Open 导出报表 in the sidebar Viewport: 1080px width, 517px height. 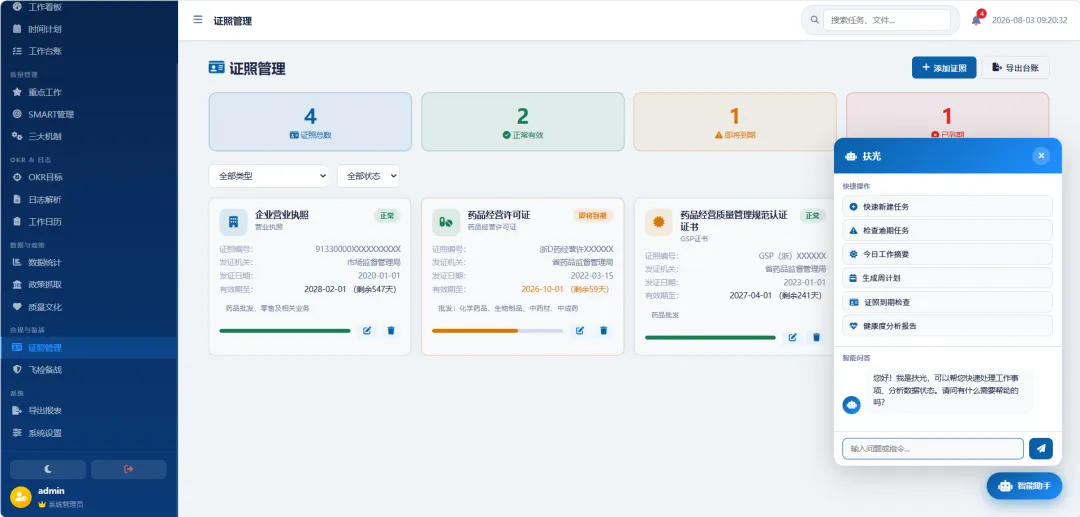tap(88, 410)
